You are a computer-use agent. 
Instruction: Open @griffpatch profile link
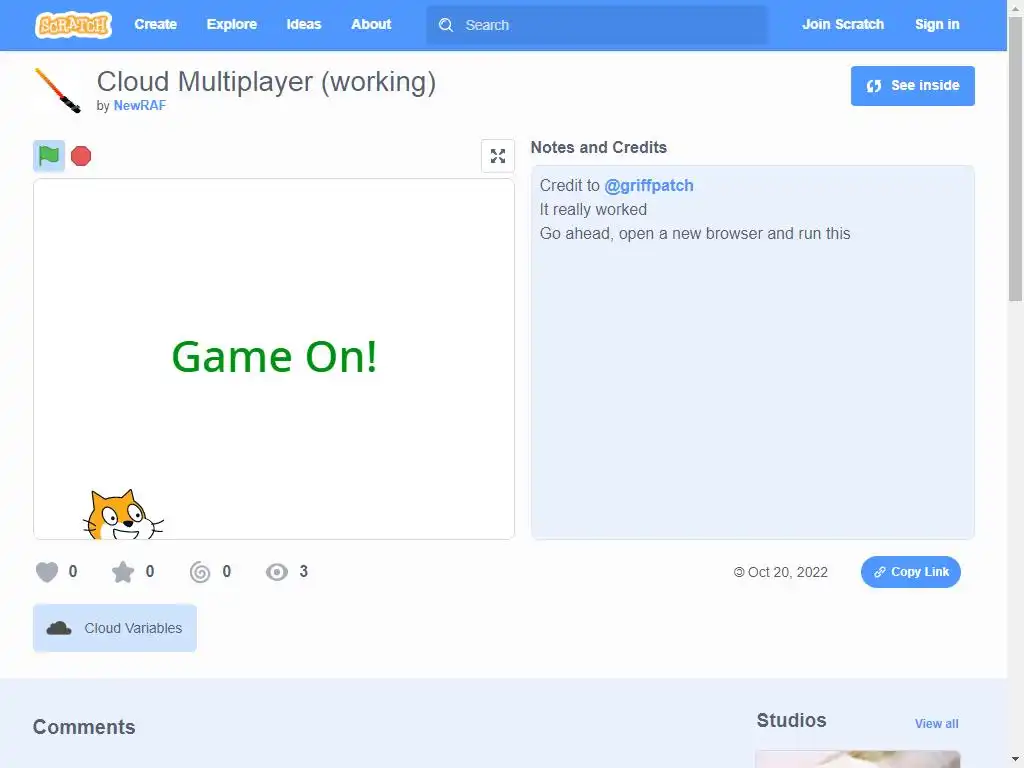(x=648, y=185)
